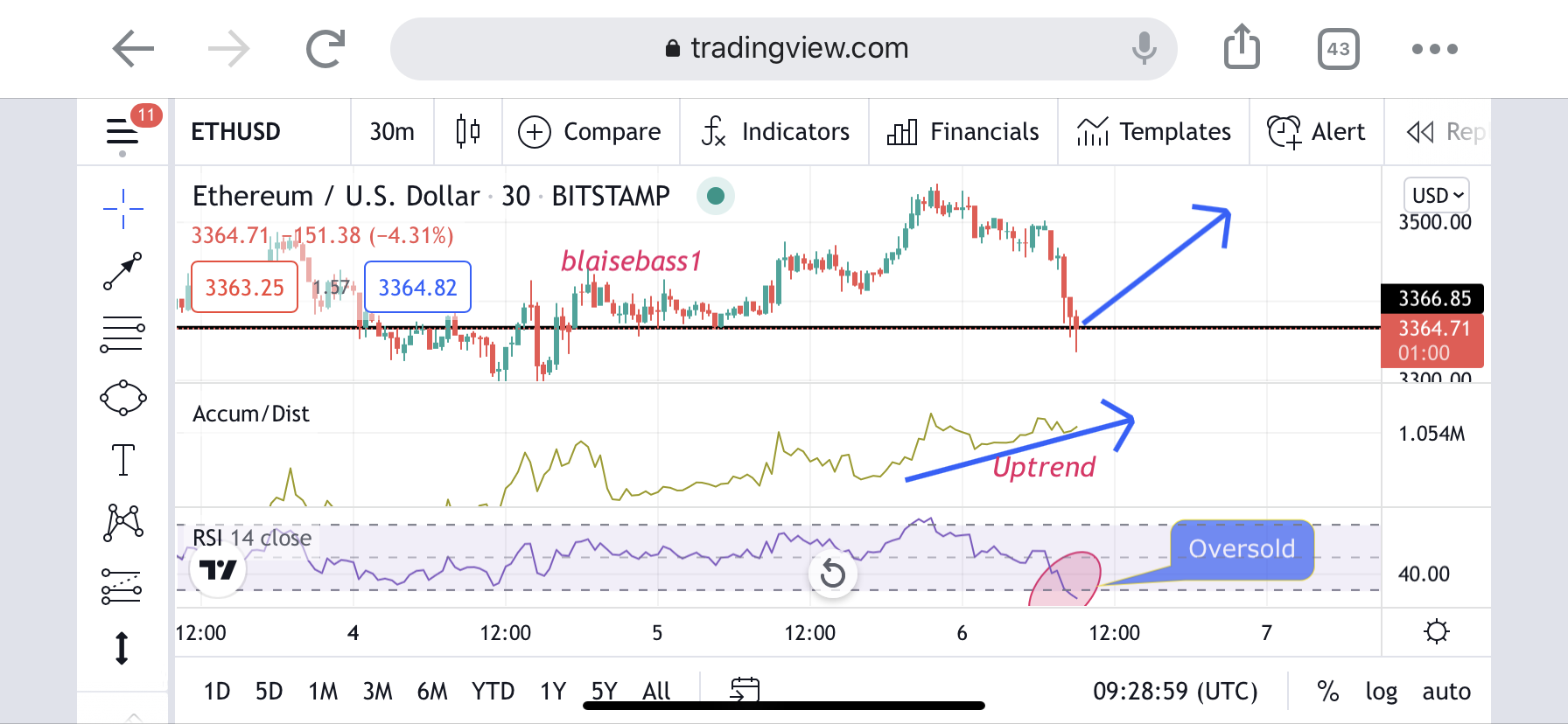Tap the browser share icon
Viewport: 1568px width, 724px height.
pos(1241,48)
